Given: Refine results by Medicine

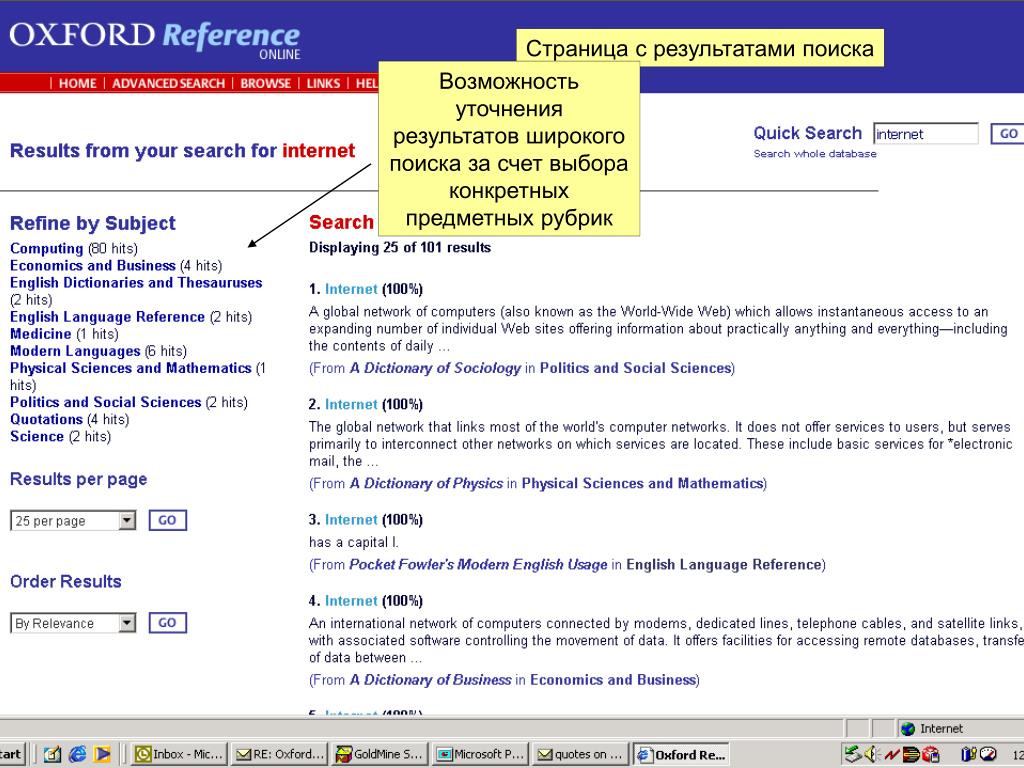Looking at the screenshot, I should tap(40, 334).
